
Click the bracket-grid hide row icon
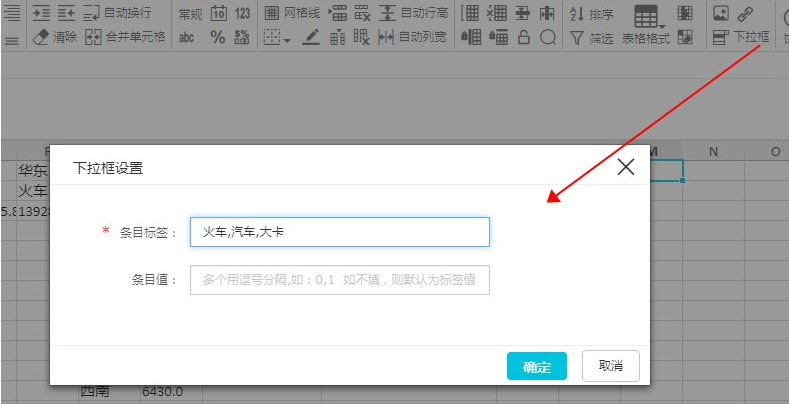[470, 14]
